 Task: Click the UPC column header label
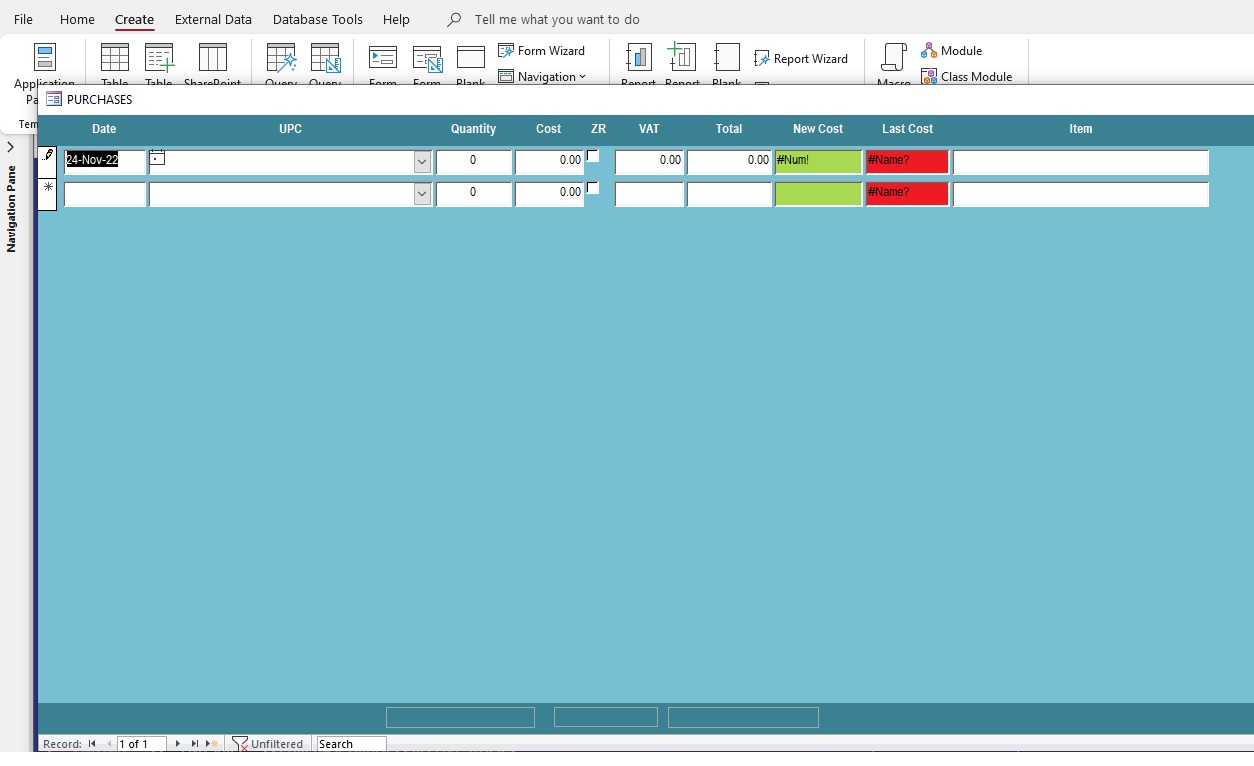point(290,129)
